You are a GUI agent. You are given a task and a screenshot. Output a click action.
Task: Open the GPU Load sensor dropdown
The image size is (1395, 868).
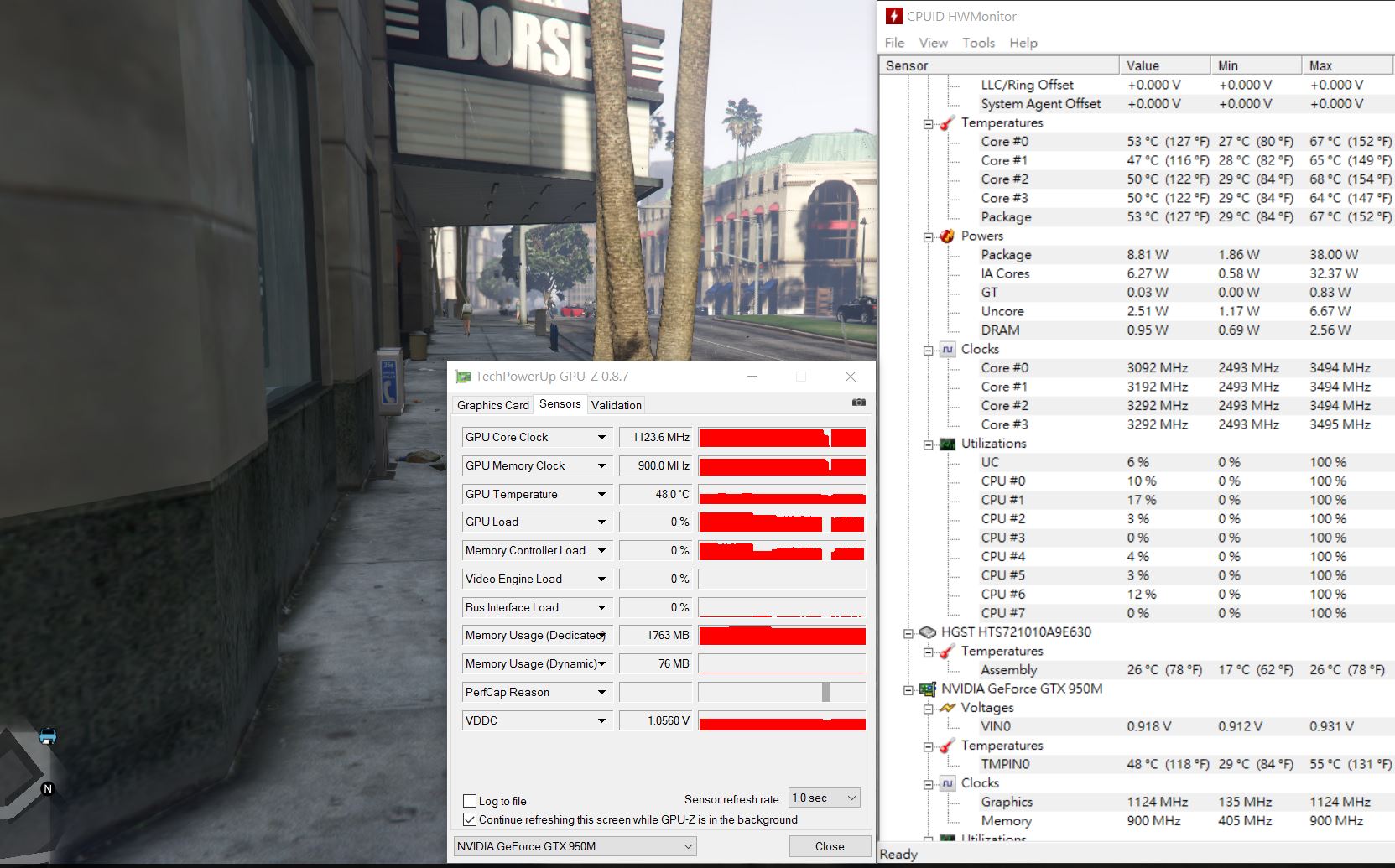tap(601, 522)
